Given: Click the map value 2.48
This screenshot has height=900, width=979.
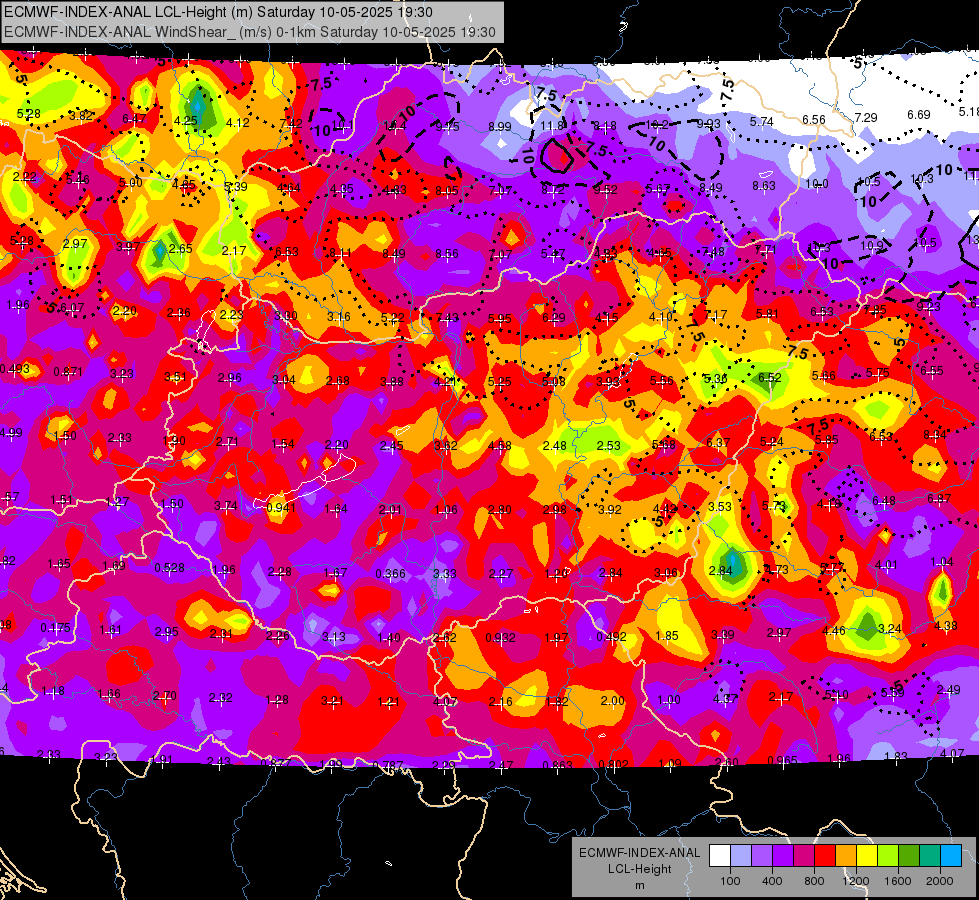Looking at the screenshot, I should tap(555, 445).
